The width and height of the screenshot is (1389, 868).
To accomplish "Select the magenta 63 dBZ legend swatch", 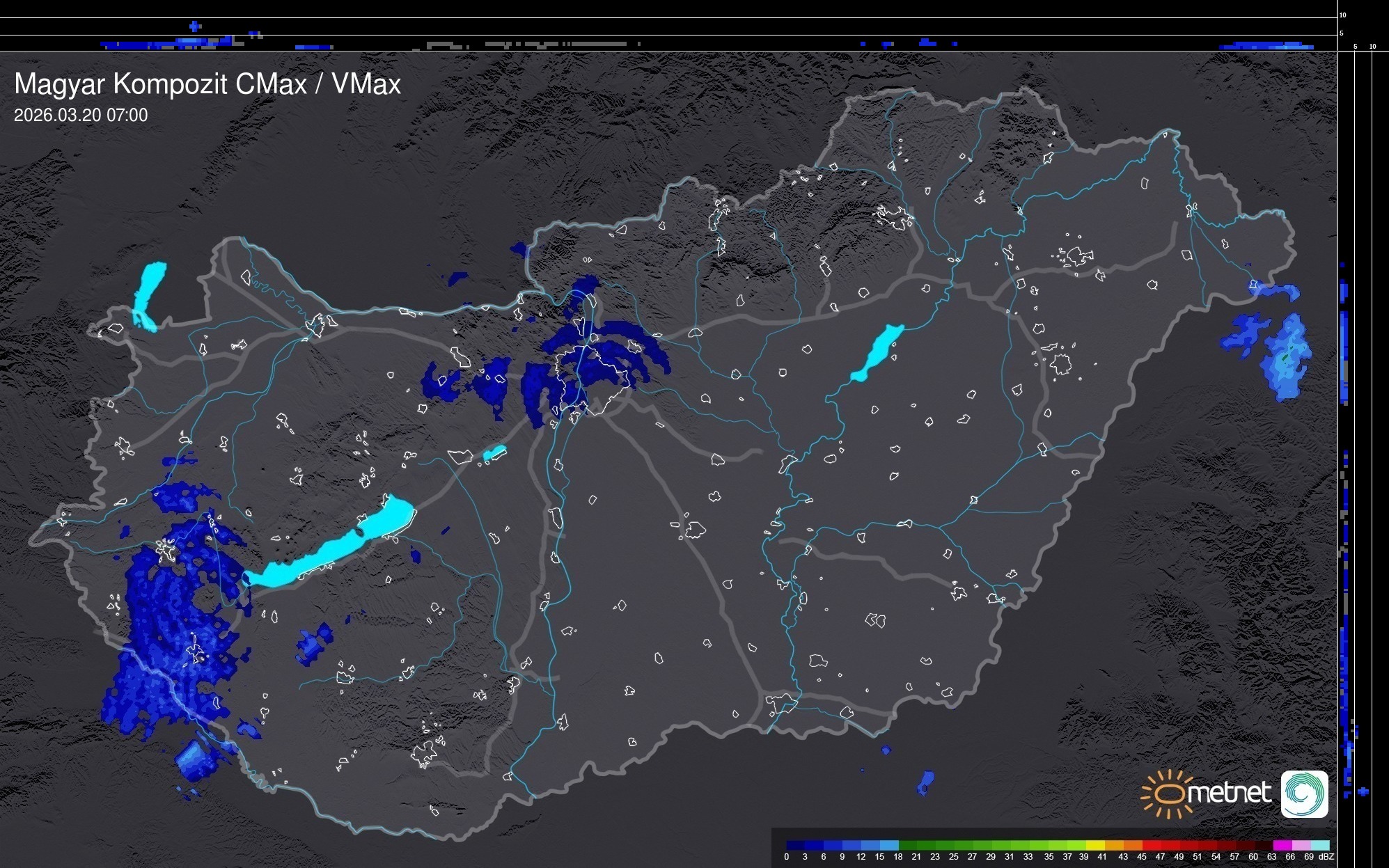I will [x=1282, y=845].
